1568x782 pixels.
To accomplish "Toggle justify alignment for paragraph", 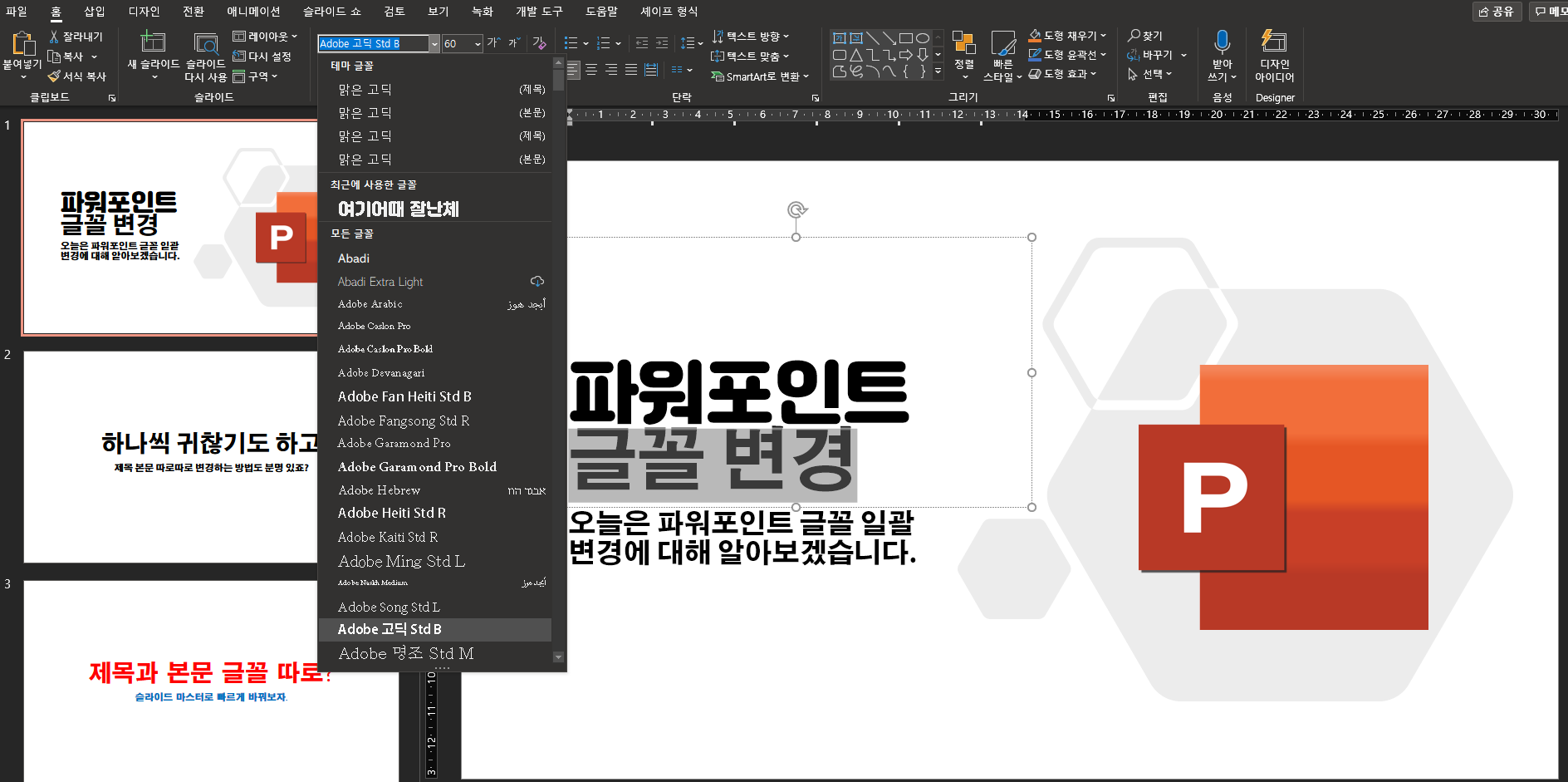I will [631, 70].
